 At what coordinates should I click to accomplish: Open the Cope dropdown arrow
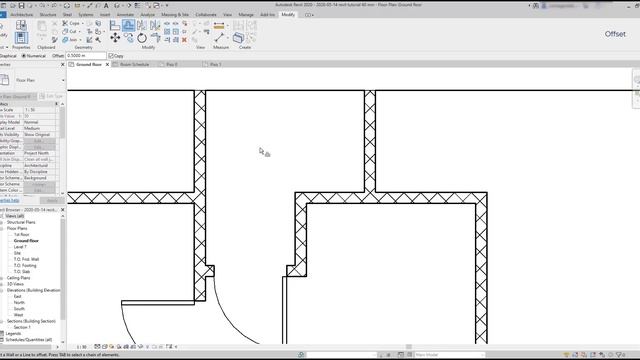(x=82, y=23)
